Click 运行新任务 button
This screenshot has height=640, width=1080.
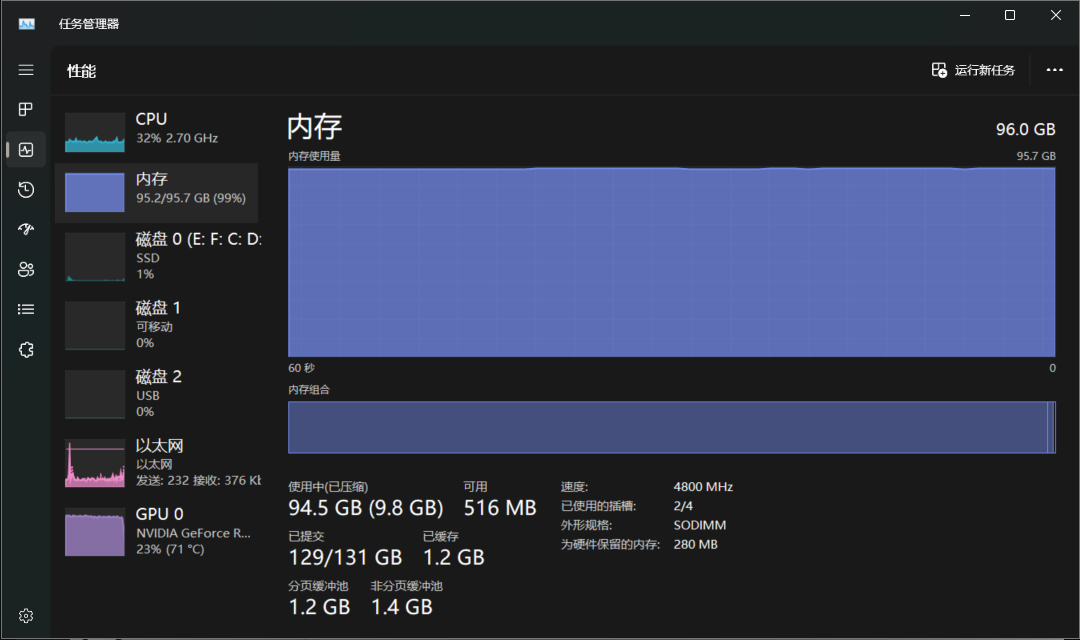pos(973,70)
